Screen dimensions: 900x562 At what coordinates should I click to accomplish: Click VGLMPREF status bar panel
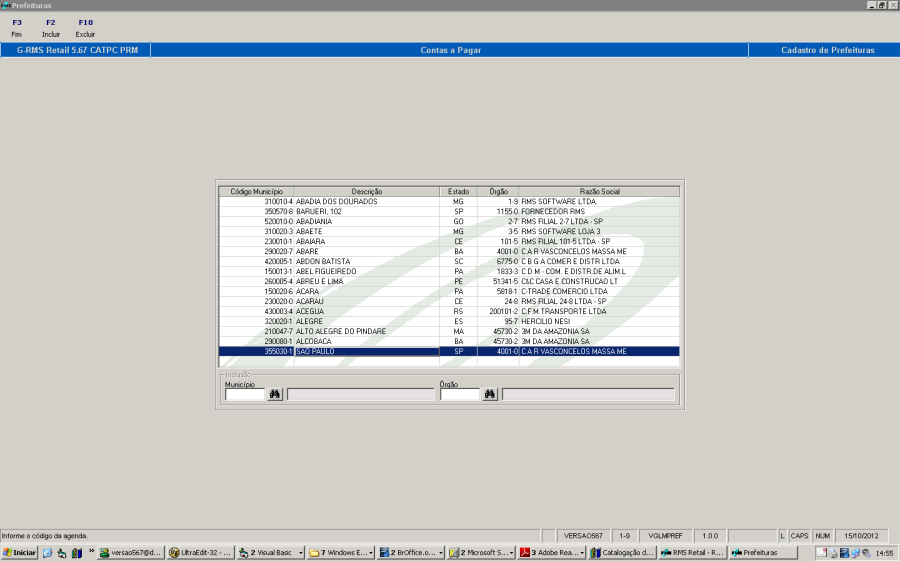tap(665, 536)
